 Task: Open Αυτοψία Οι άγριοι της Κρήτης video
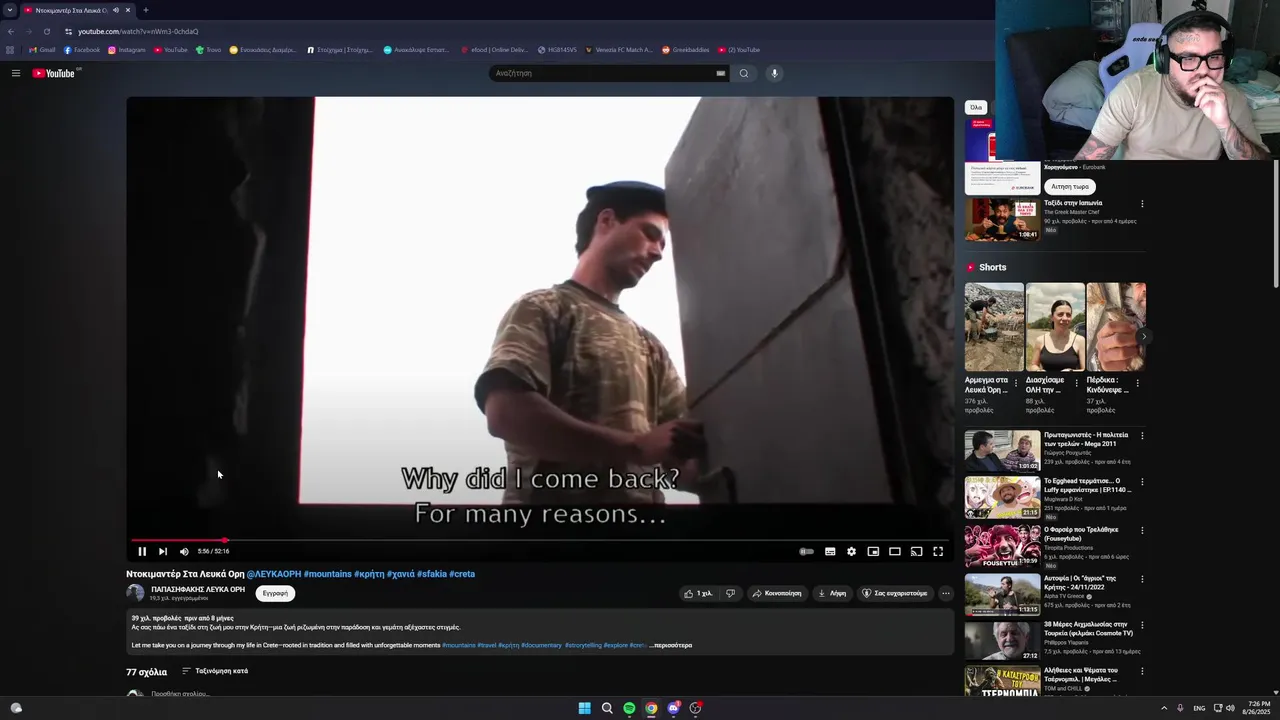point(1002,594)
